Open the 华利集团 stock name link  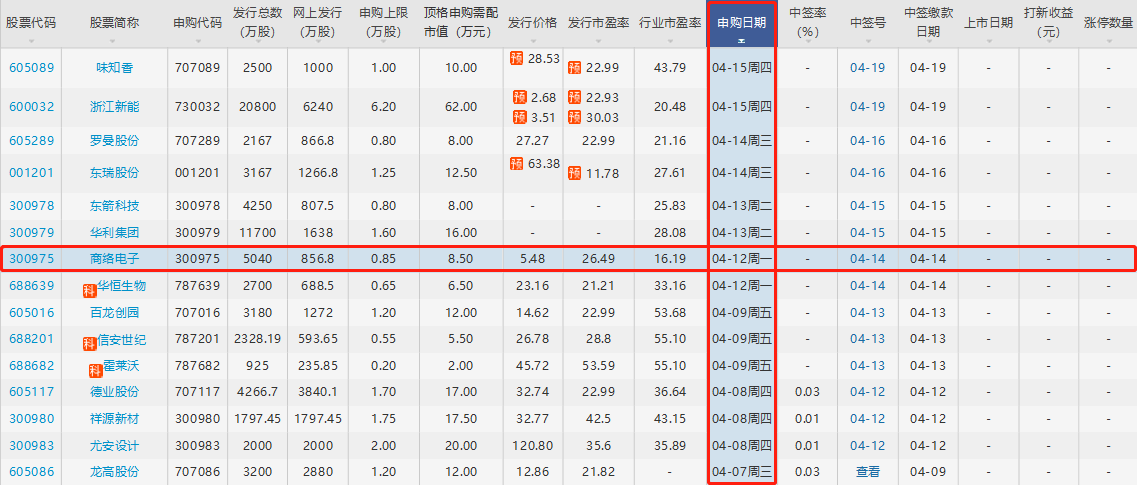click(x=115, y=233)
